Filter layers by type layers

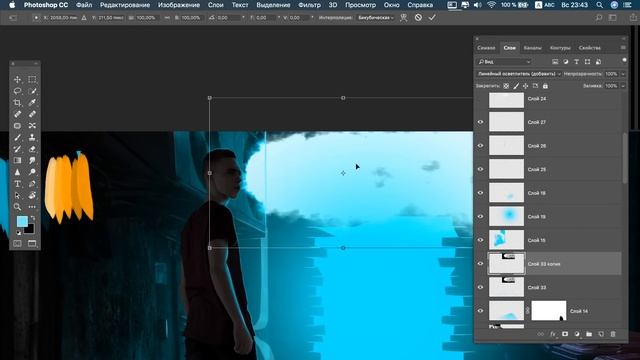[x=576, y=62]
